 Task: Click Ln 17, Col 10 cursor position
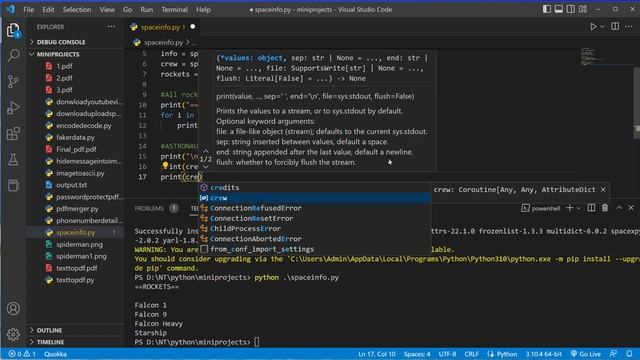point(376,354)
